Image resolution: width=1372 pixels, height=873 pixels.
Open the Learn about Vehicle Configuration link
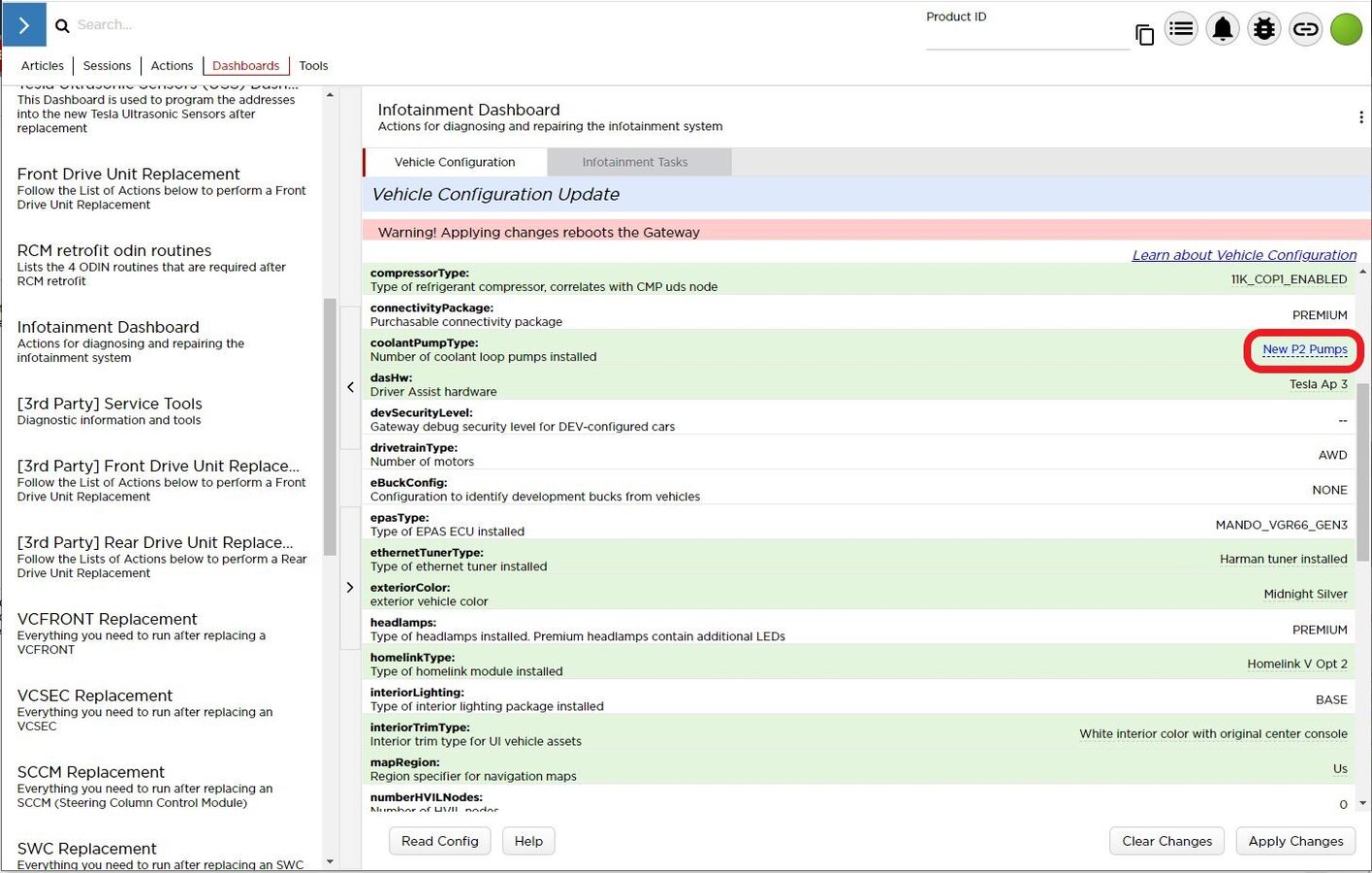click(x=1244, y=255)
